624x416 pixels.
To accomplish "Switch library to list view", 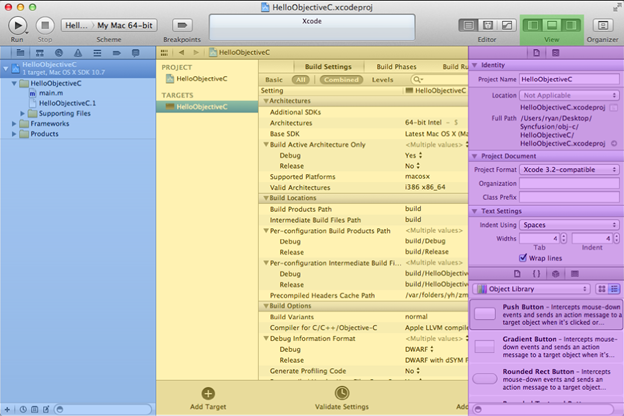I will pyautogui.click(x=614, y=289).
